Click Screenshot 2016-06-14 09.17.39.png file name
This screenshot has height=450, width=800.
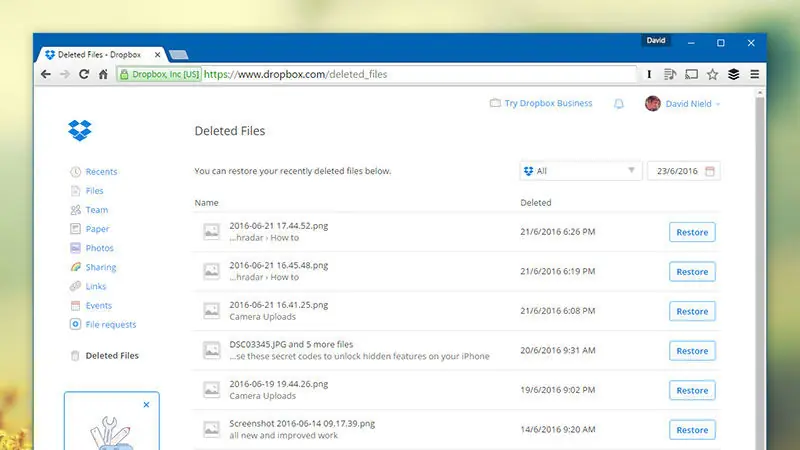(302, 423)
